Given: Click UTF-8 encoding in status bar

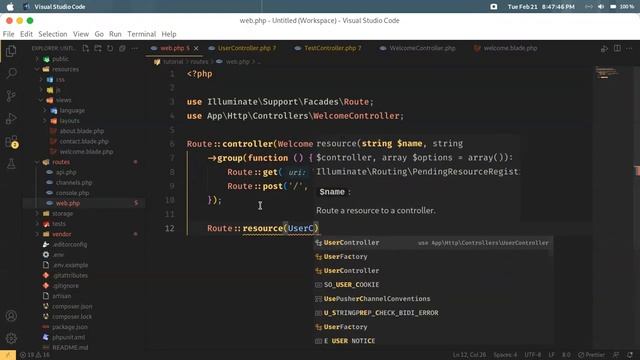Looking at the screenshot, I should click(532, 355).
